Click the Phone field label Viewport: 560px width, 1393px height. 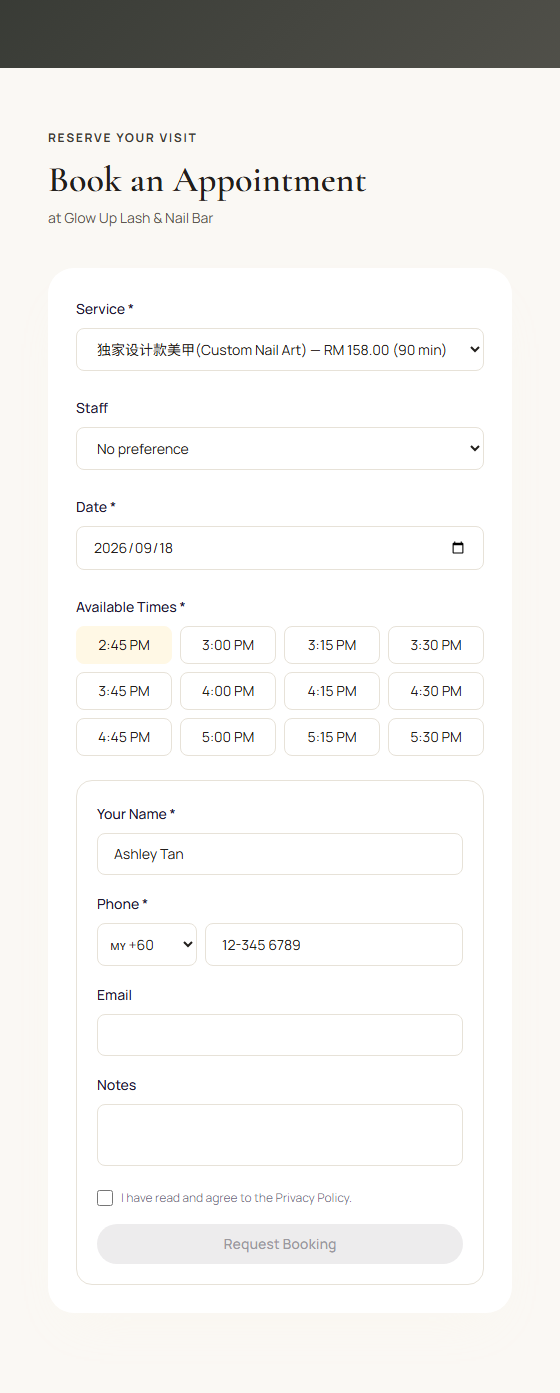pos(122,904)
